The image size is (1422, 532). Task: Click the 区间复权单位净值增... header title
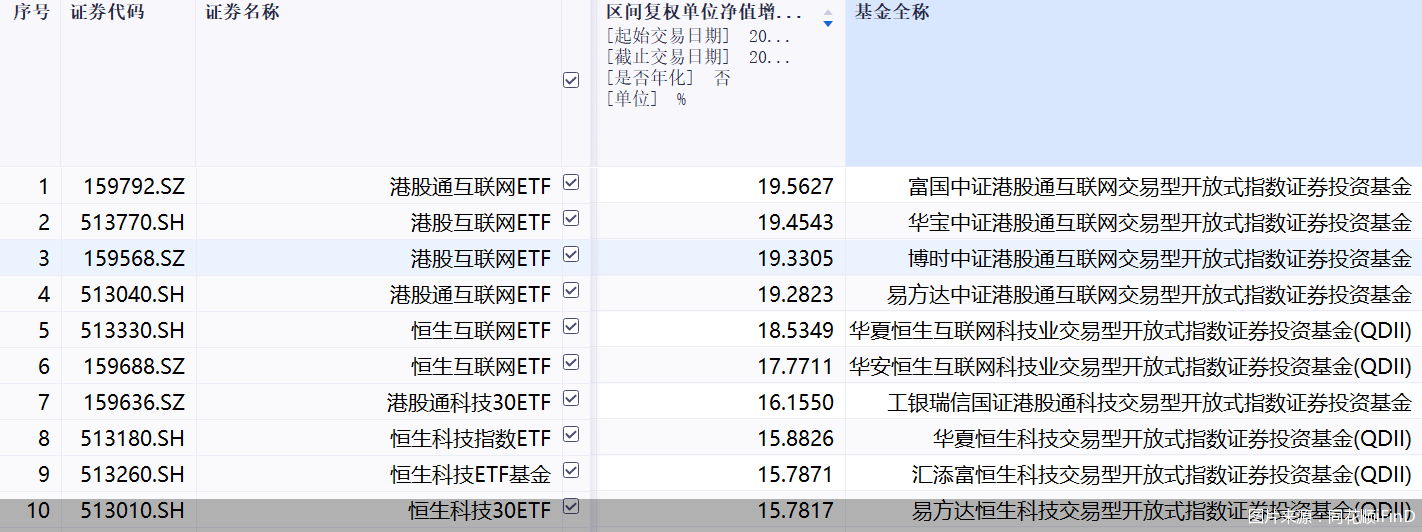[704, 13]
